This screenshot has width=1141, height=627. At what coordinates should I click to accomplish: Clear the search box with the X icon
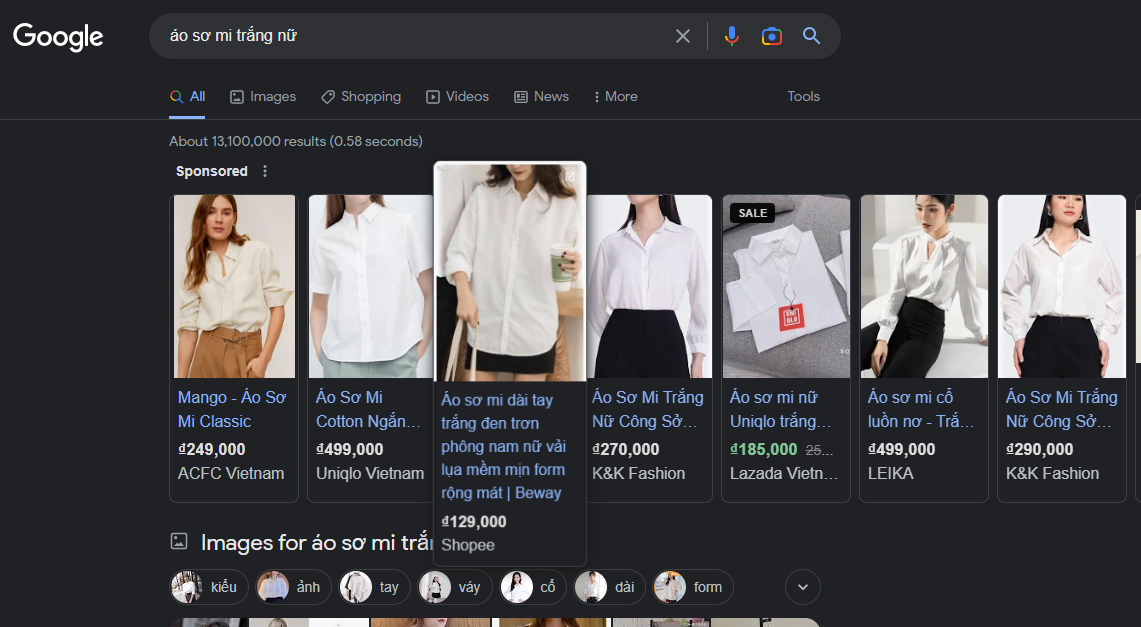683,36
